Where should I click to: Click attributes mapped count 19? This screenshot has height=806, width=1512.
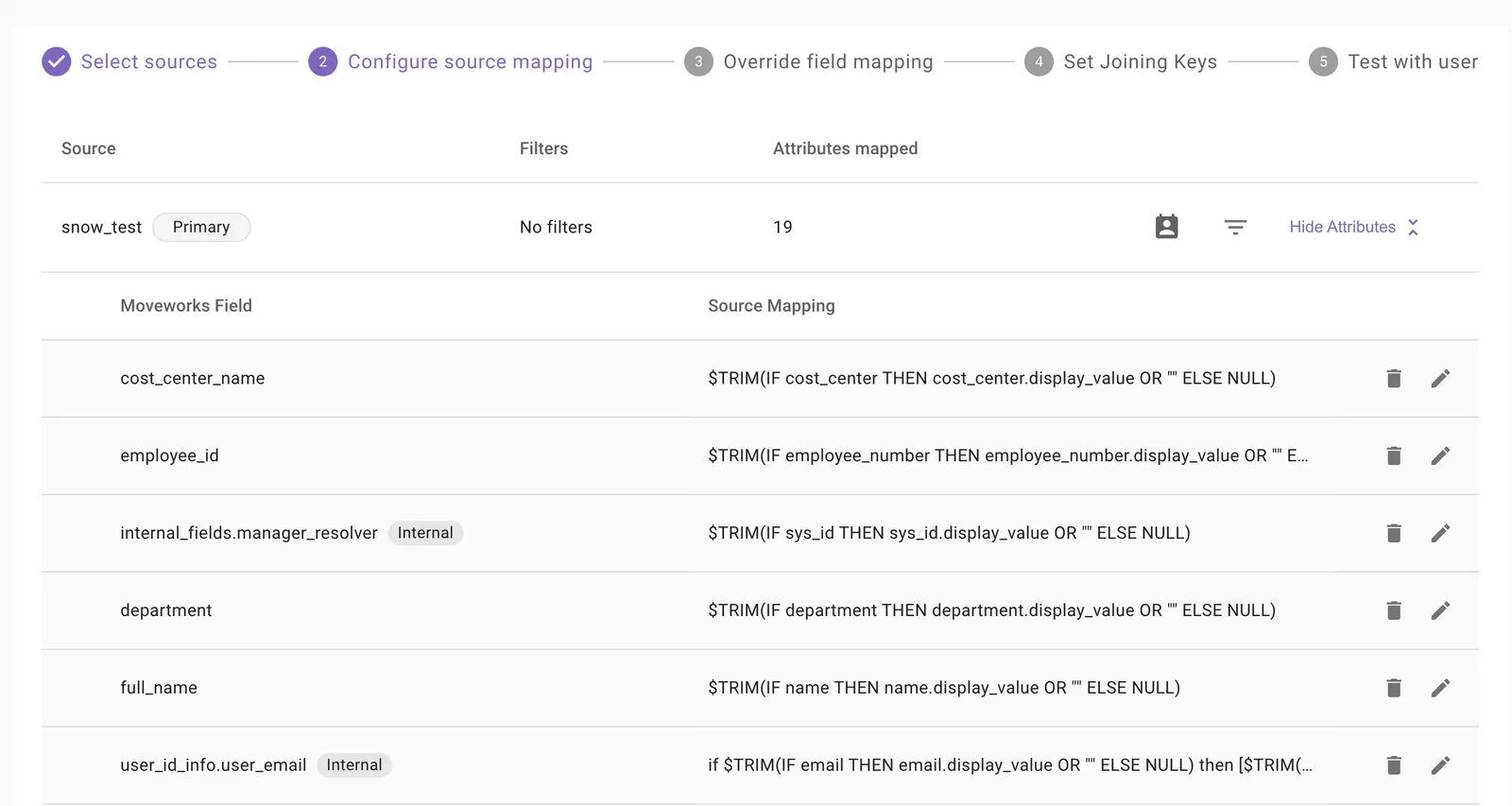tap(782, 227)
